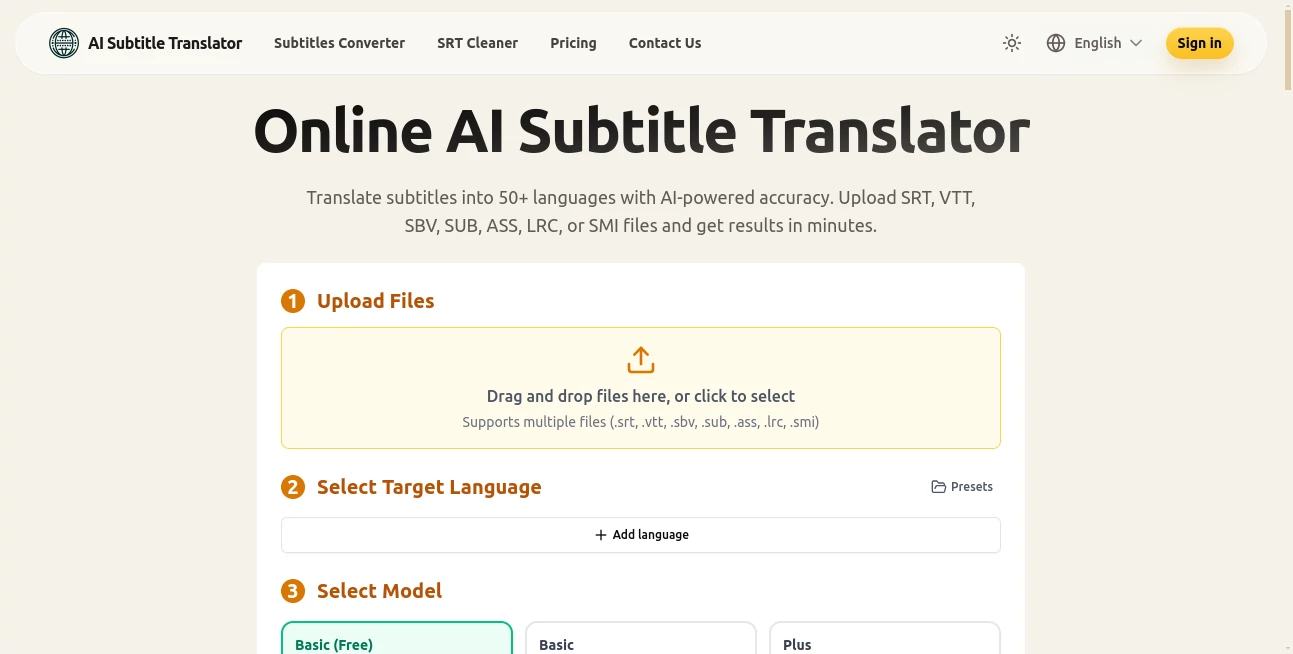The height and width of the screenshot is (654, 1293).
Task: Click the supported file formats text line
Action: click(x=641, y=422)
